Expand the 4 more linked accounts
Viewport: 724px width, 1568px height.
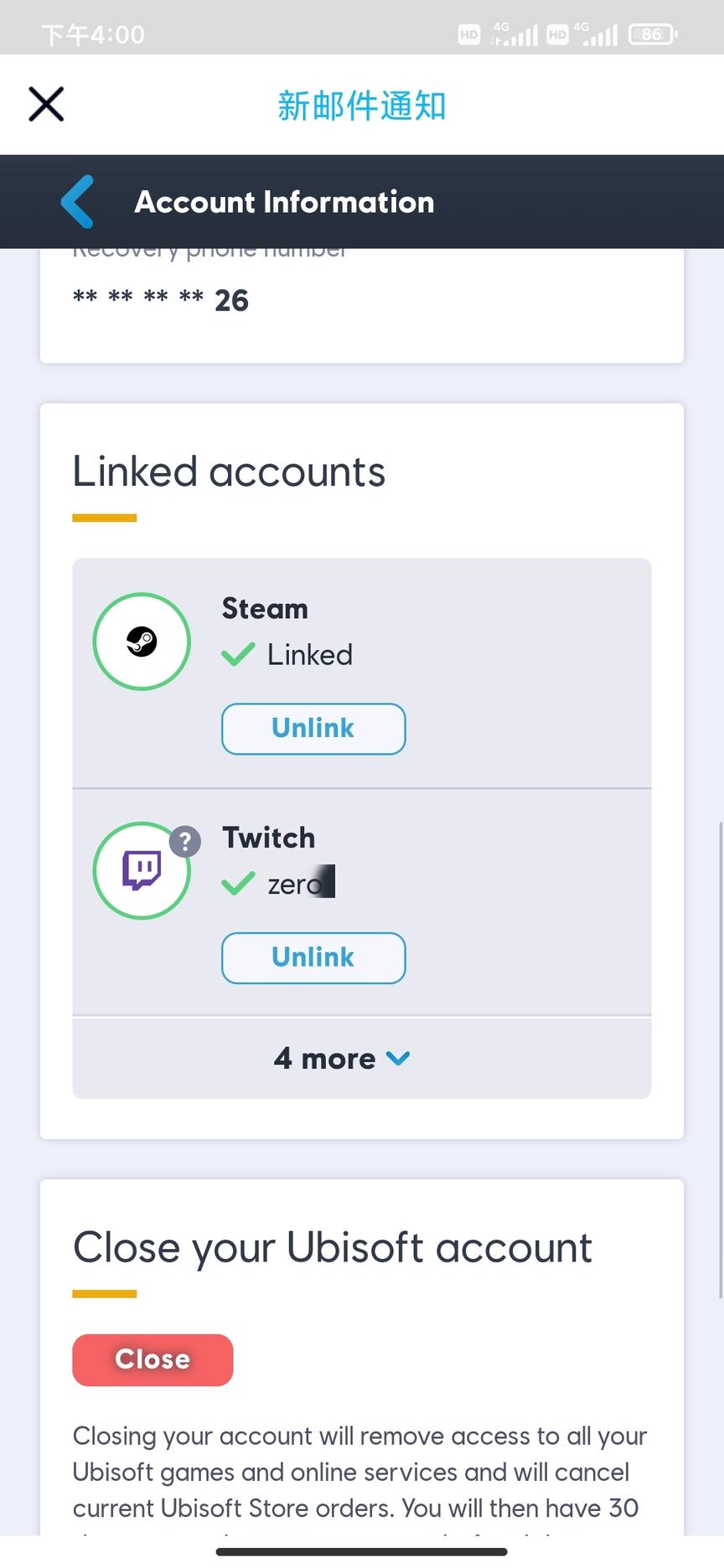(325, 1059)
